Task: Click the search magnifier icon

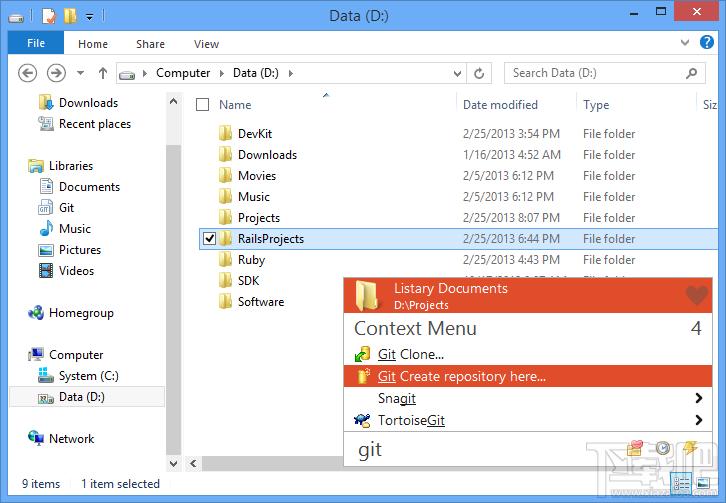Action: pos(691,73)
